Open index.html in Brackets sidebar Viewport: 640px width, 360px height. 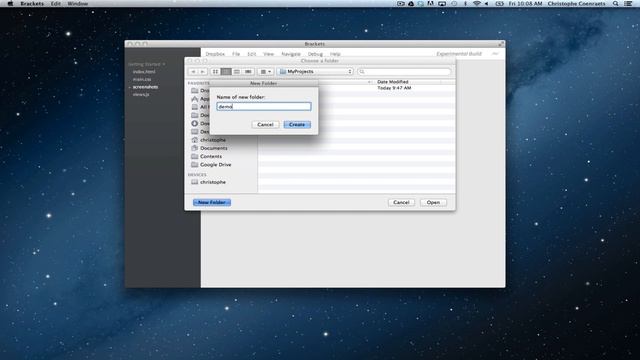(x=144, y=72)
